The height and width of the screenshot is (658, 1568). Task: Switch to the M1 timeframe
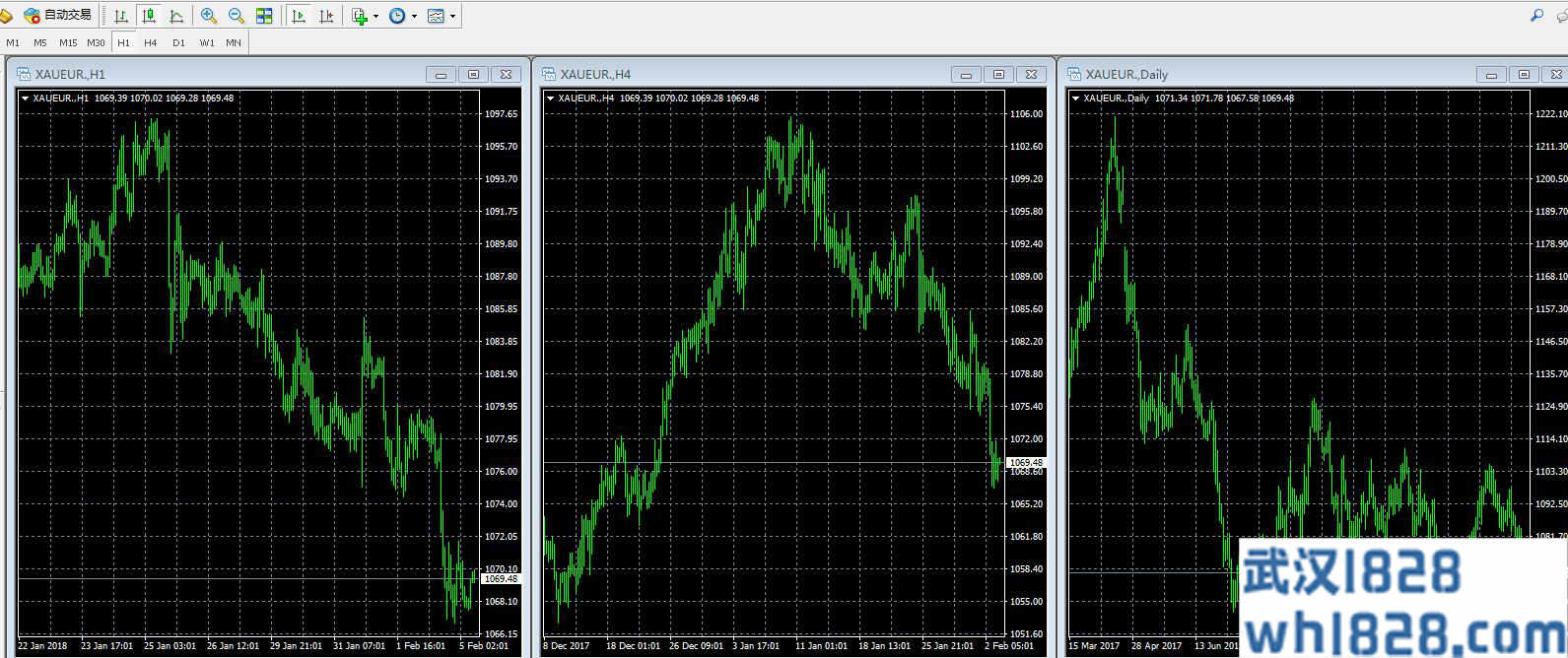[13, 42]
